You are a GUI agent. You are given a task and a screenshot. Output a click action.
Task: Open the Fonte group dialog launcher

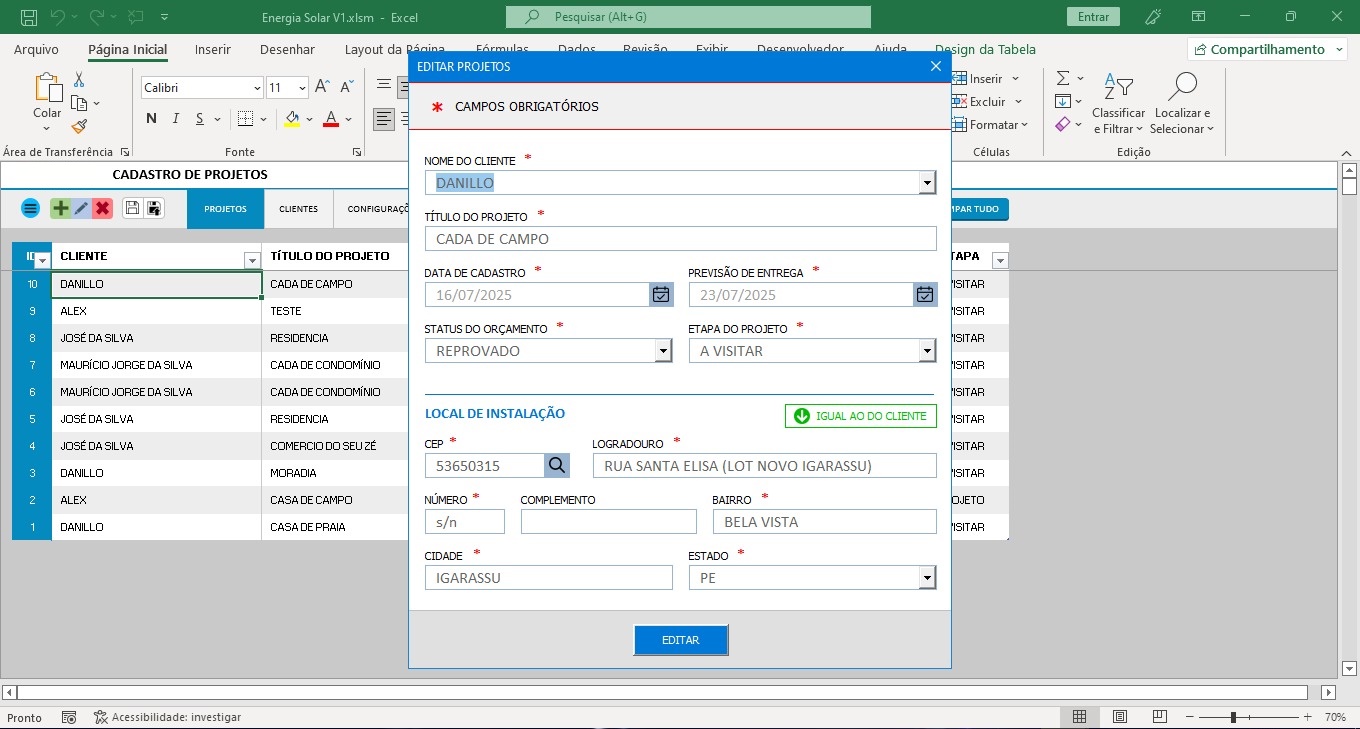357,152
